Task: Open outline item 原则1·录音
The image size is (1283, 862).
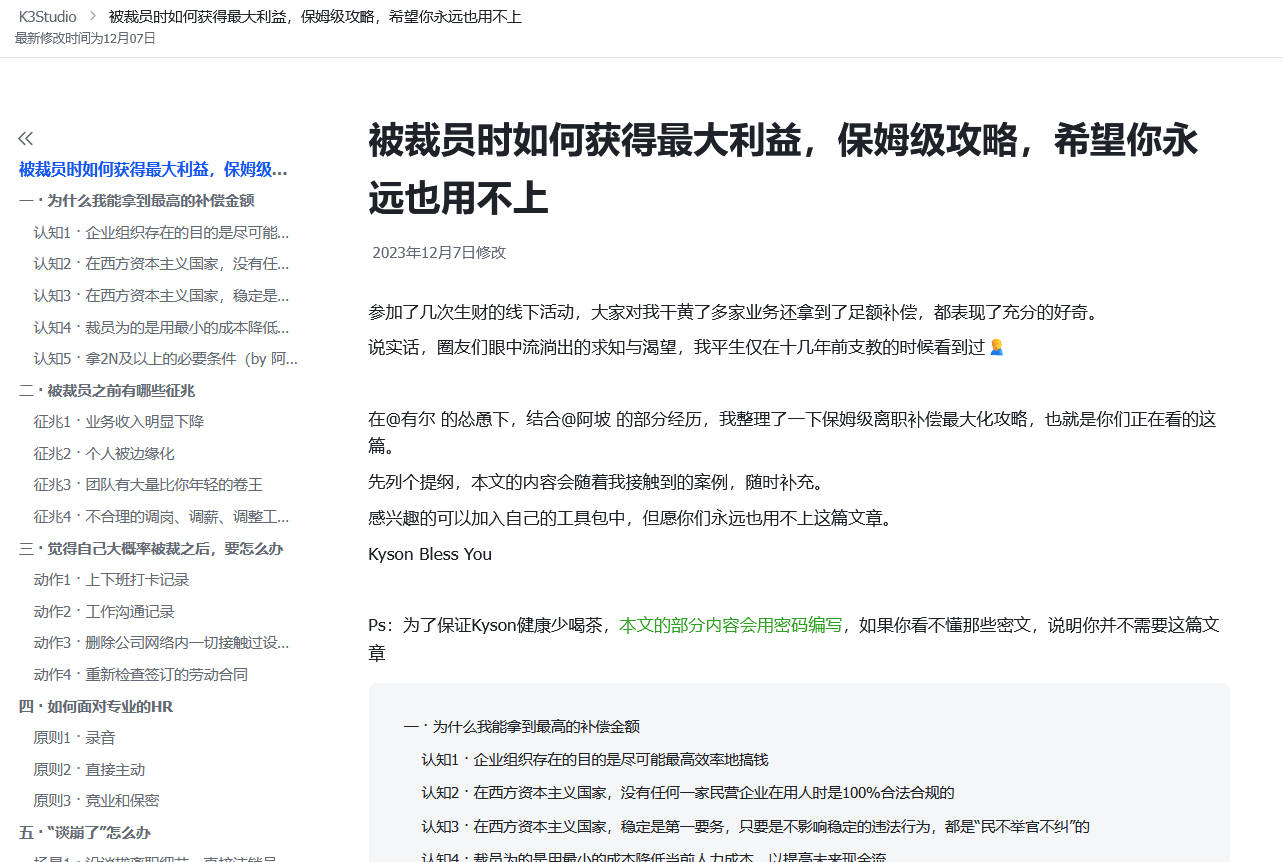Action: (74, 738)
